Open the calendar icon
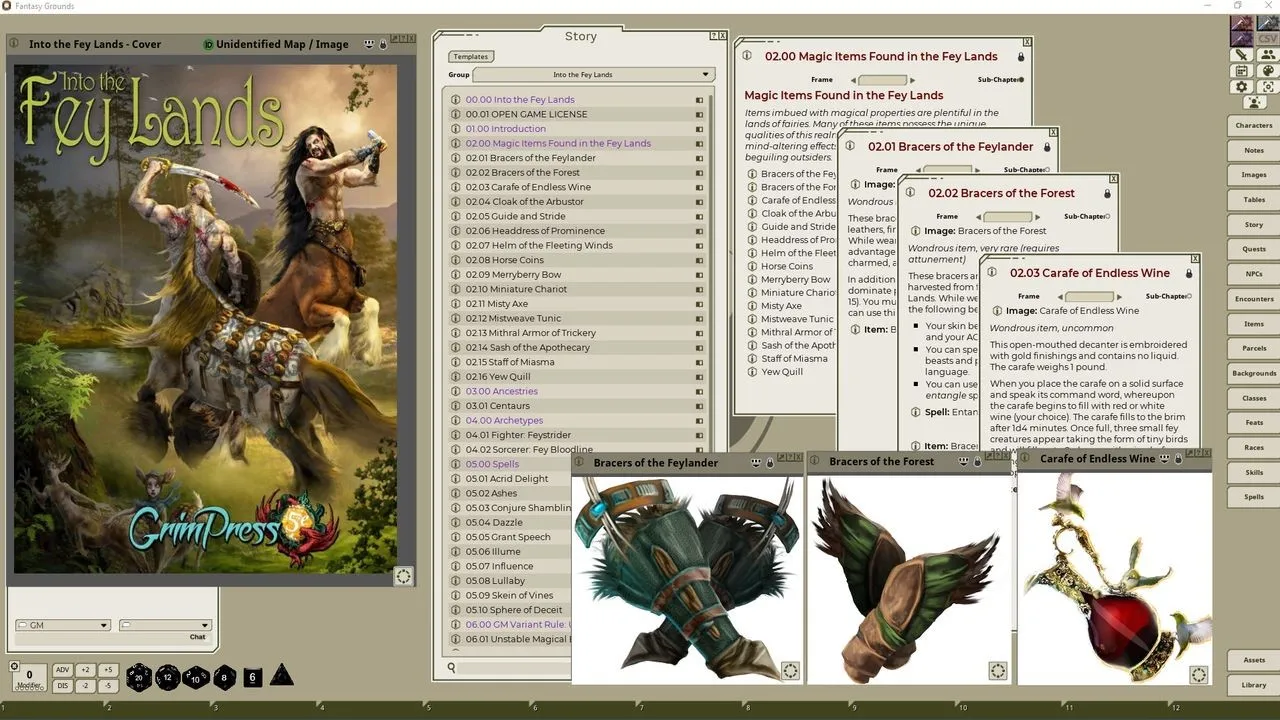This screenshot has width=1280, height=720. point(1241,71)
